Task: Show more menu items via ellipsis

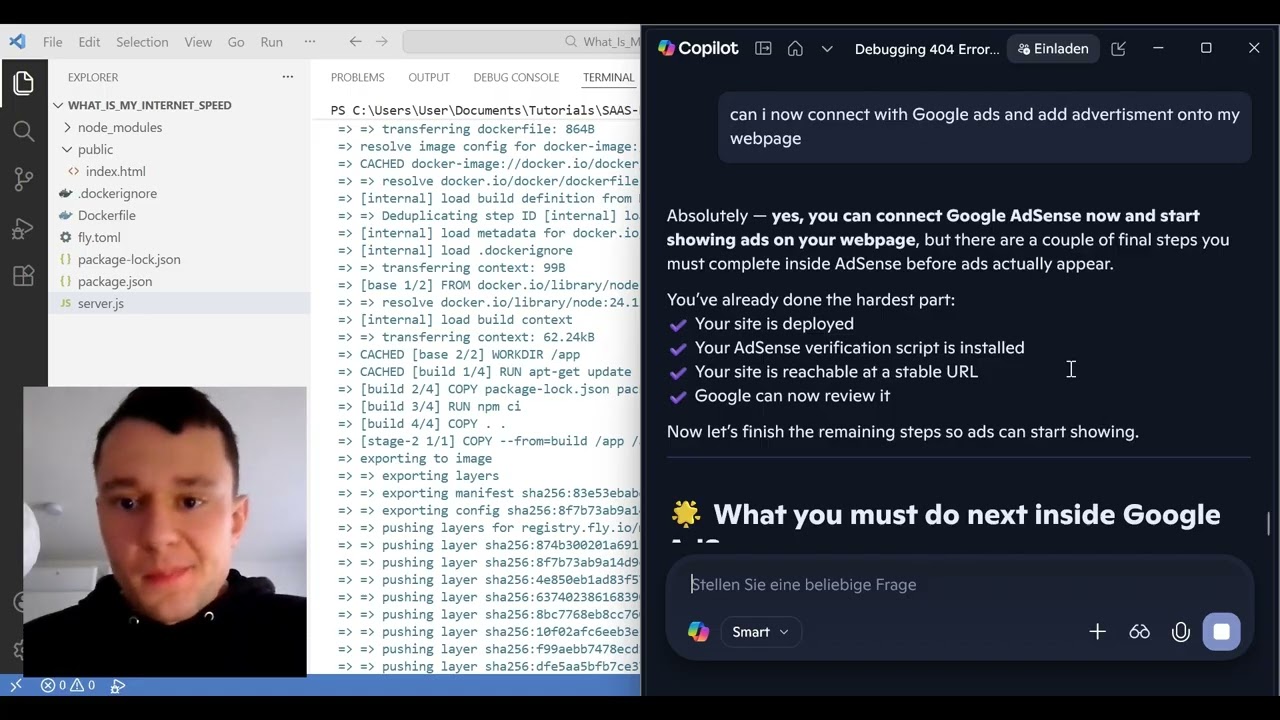Action: coord(310,42)
